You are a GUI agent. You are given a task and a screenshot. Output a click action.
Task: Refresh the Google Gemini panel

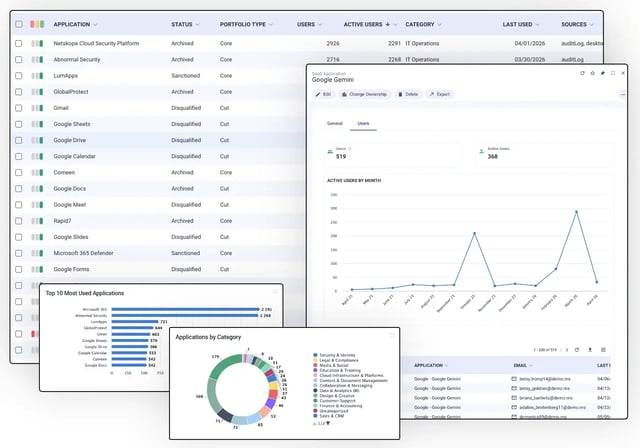pyautogui.click(x=582, y=73)
